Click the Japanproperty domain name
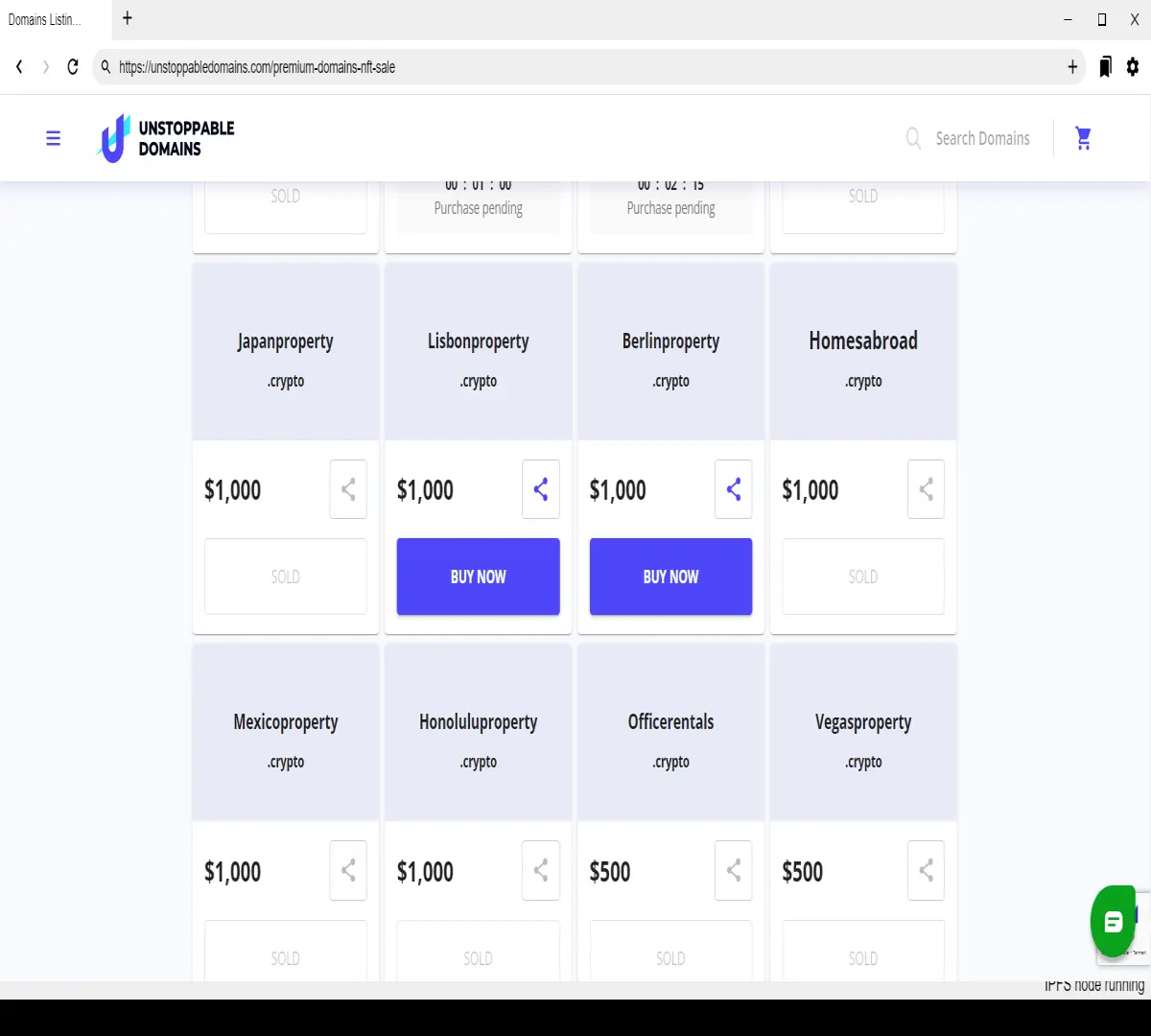 tap(286, 341)
